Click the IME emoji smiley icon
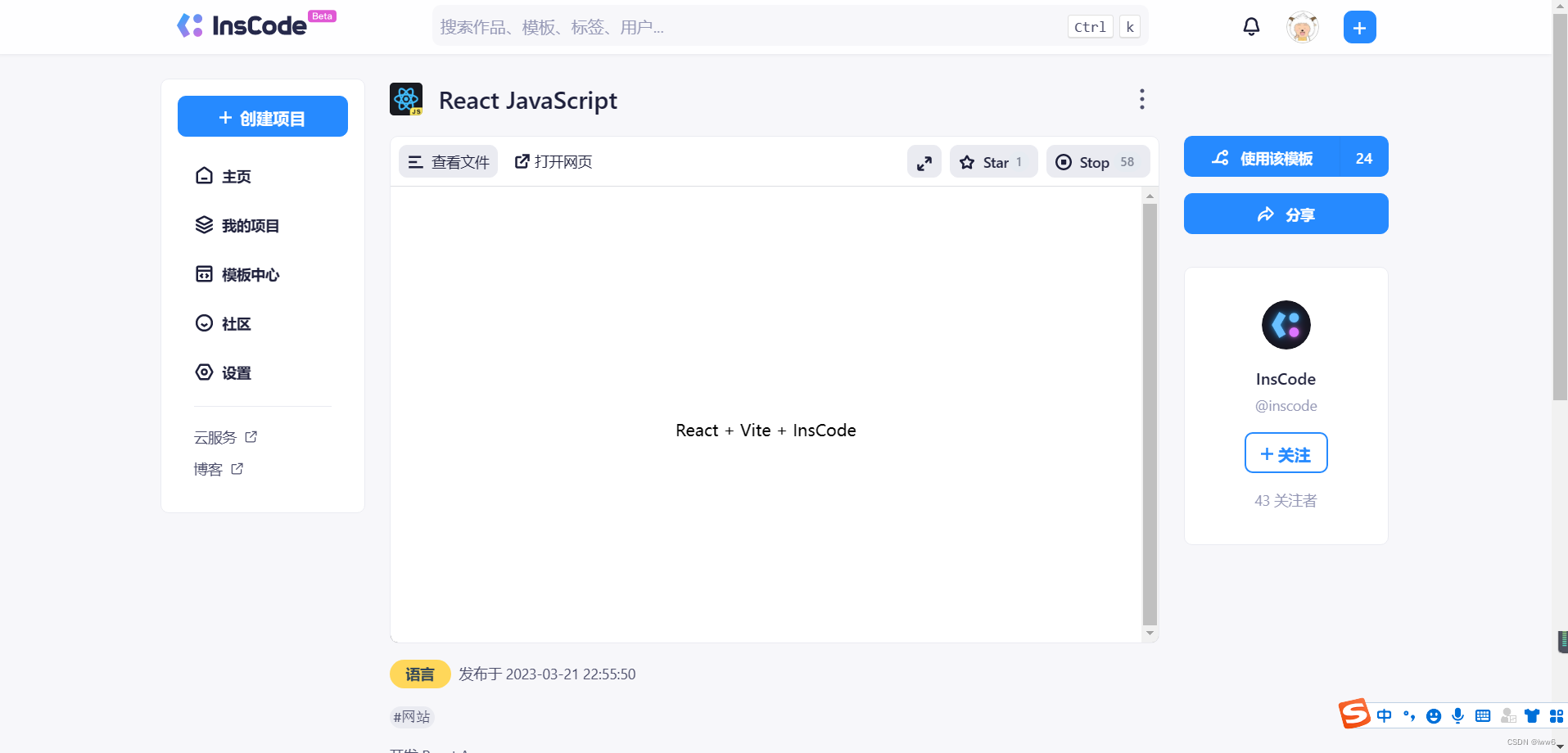 click(1434, 716)
